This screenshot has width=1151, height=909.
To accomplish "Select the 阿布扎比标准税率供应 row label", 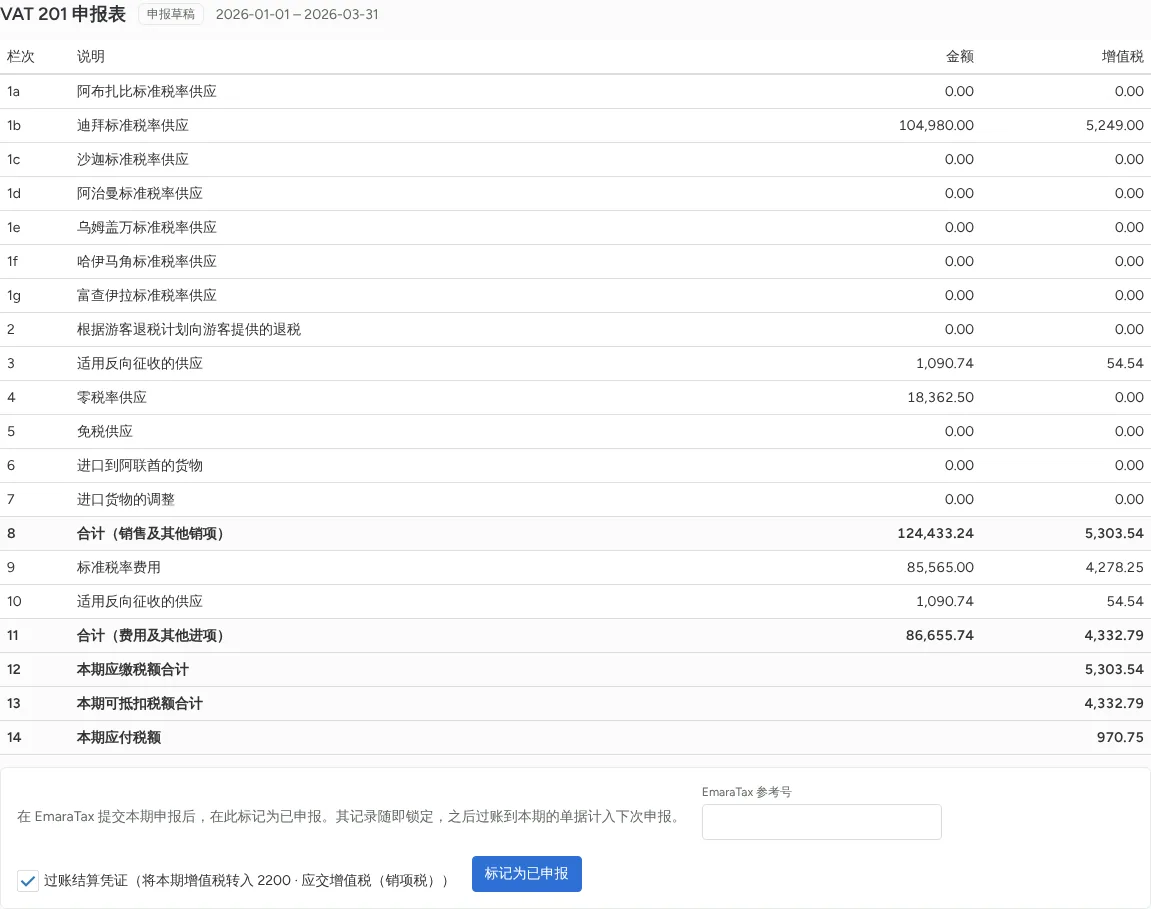I will 147,91.
